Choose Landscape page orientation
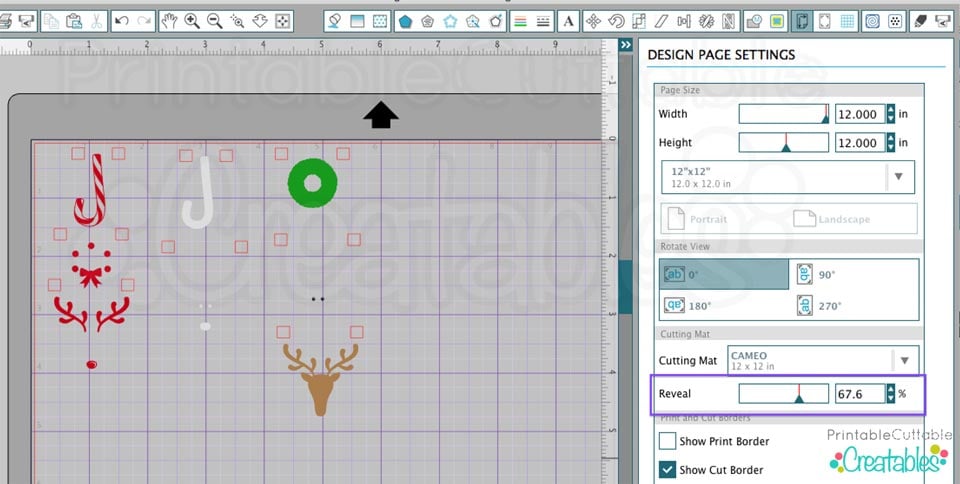Viewport: 960px width, 484px height. [x=830, y=219]
